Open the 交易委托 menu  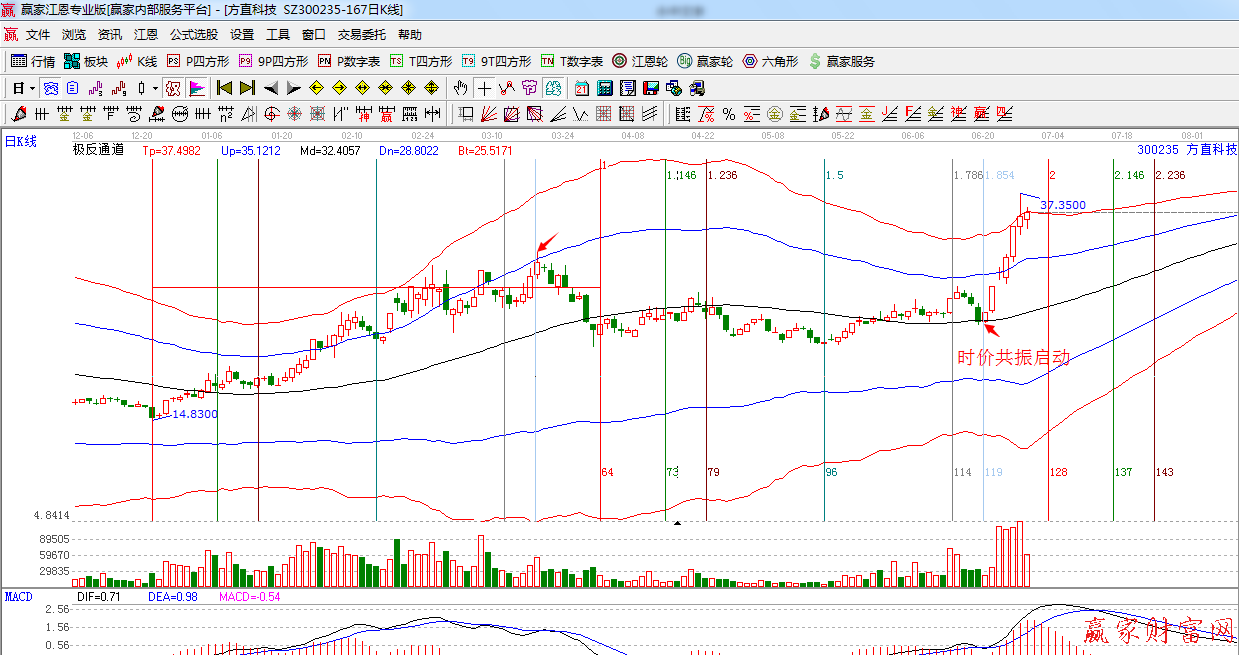pyautogui.click(x=361, y=34)
